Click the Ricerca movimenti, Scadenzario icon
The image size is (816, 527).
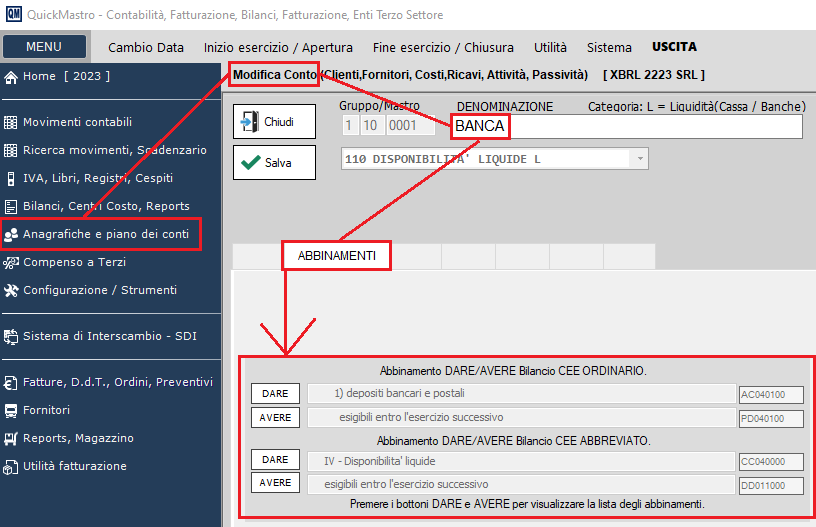pyautogui.click(x=11, y=151)
